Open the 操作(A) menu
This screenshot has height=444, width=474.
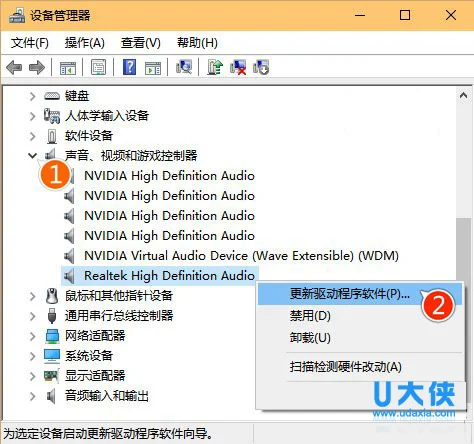pos(85,43)
